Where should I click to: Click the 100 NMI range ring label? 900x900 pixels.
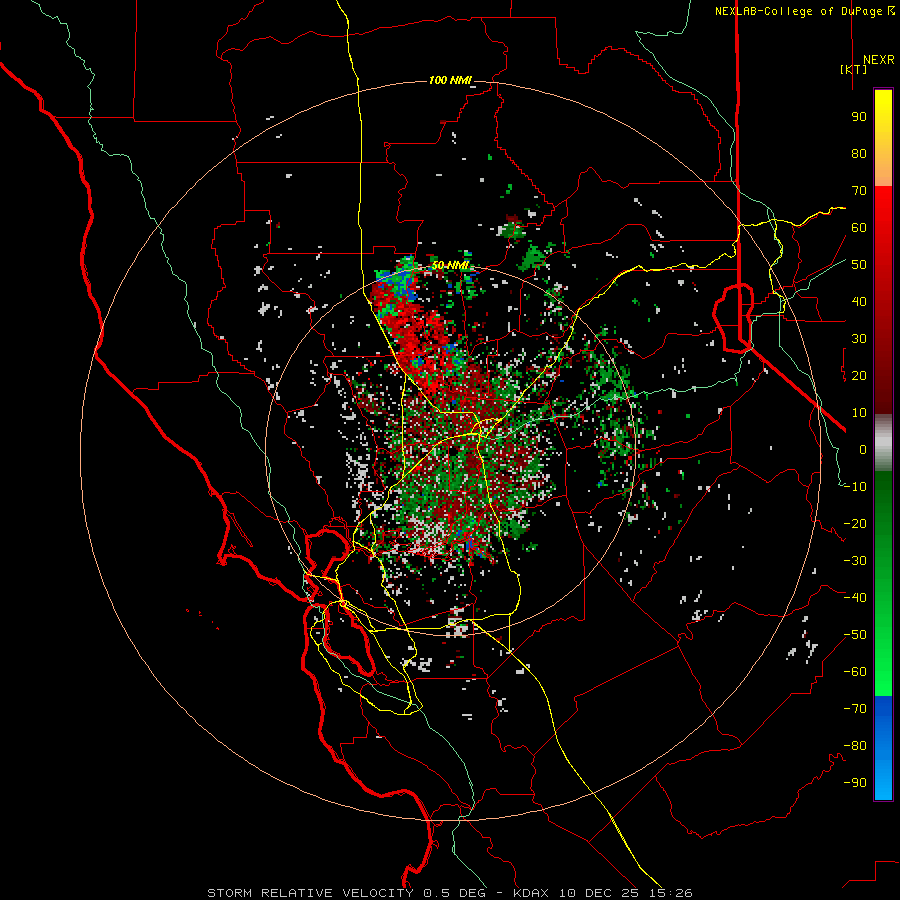[x=450, y=80]
